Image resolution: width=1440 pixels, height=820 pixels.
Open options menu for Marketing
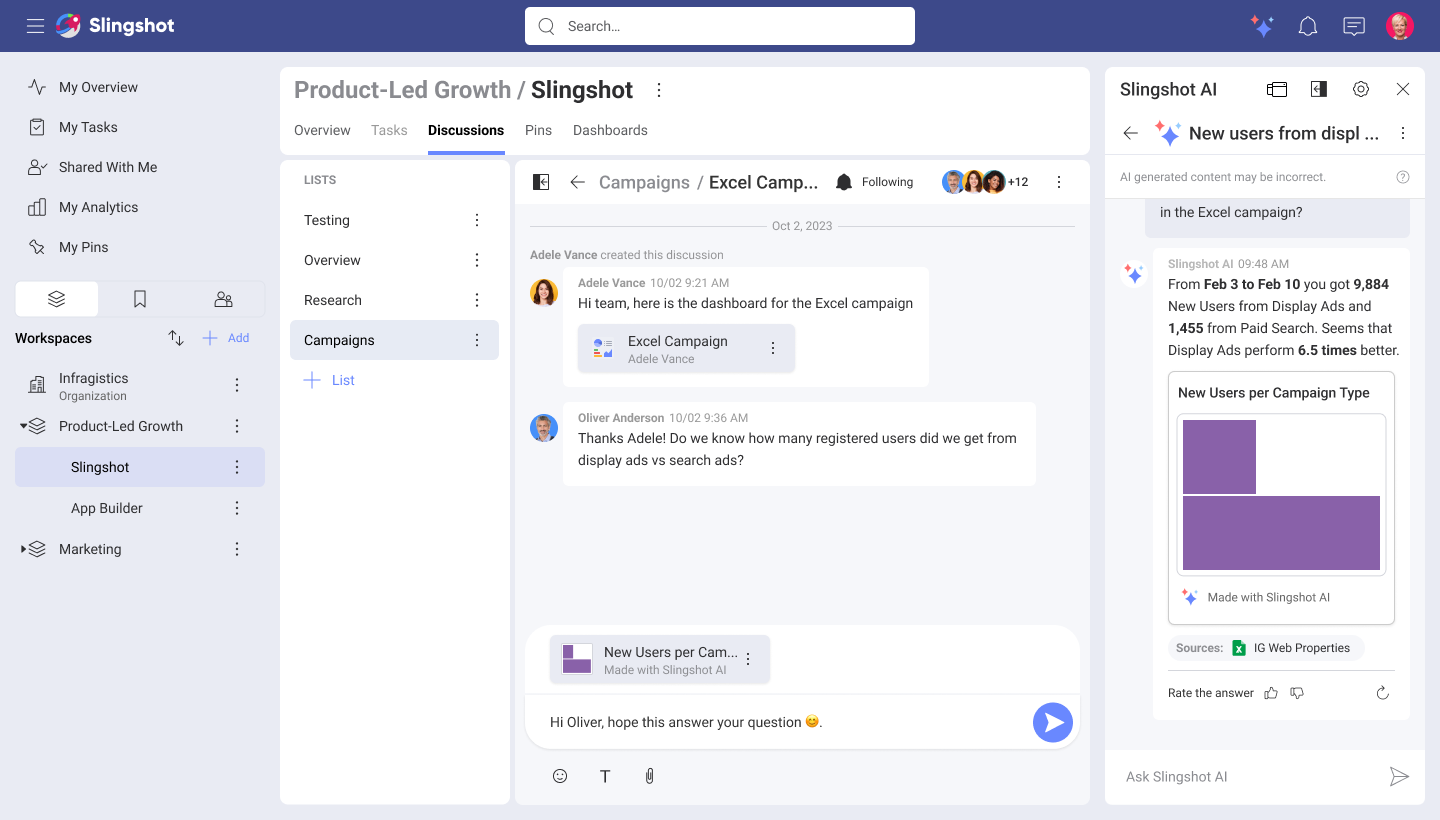tap(237, 549)
